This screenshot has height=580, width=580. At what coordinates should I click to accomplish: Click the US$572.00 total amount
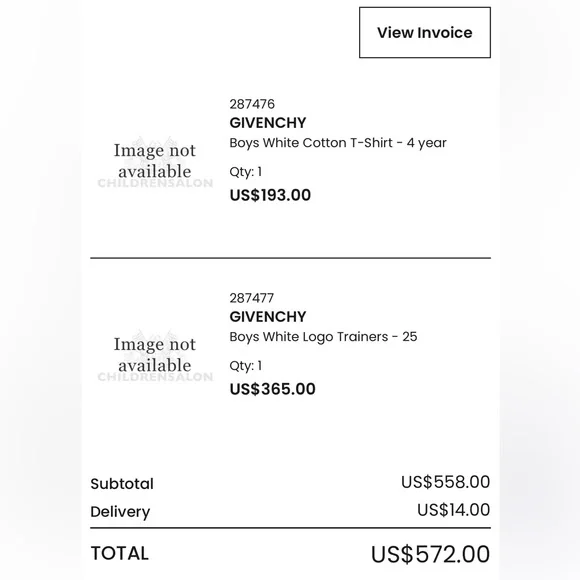point(431,554)
